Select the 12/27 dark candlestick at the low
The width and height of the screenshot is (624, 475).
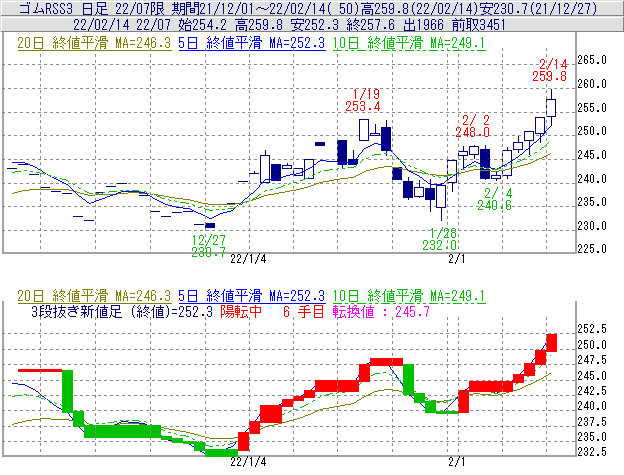210,226
